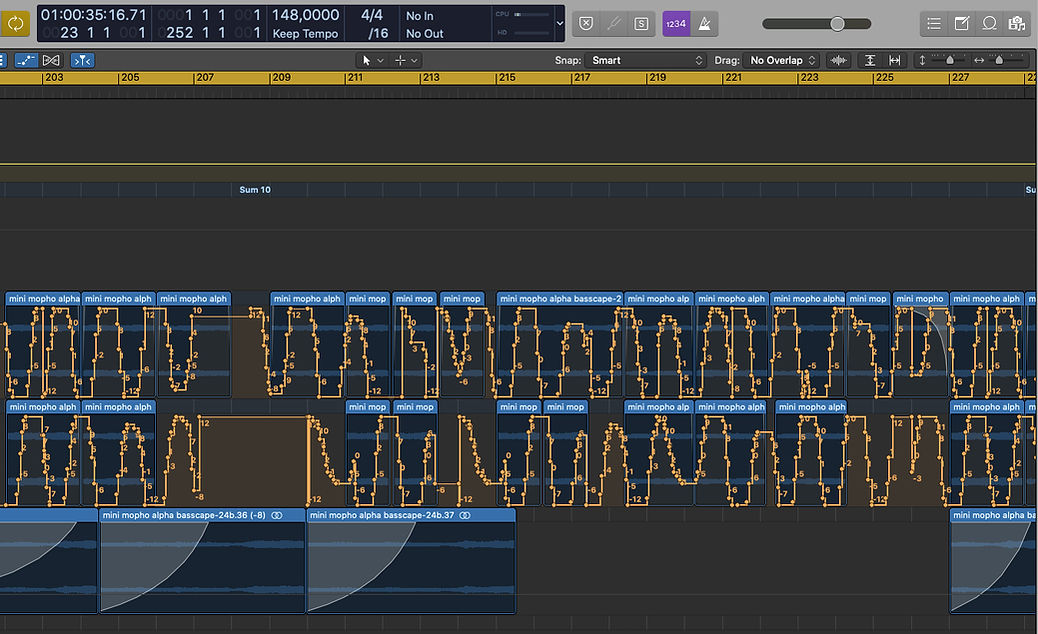Click the 23 1 1 1 position

[x=94, y=32]
